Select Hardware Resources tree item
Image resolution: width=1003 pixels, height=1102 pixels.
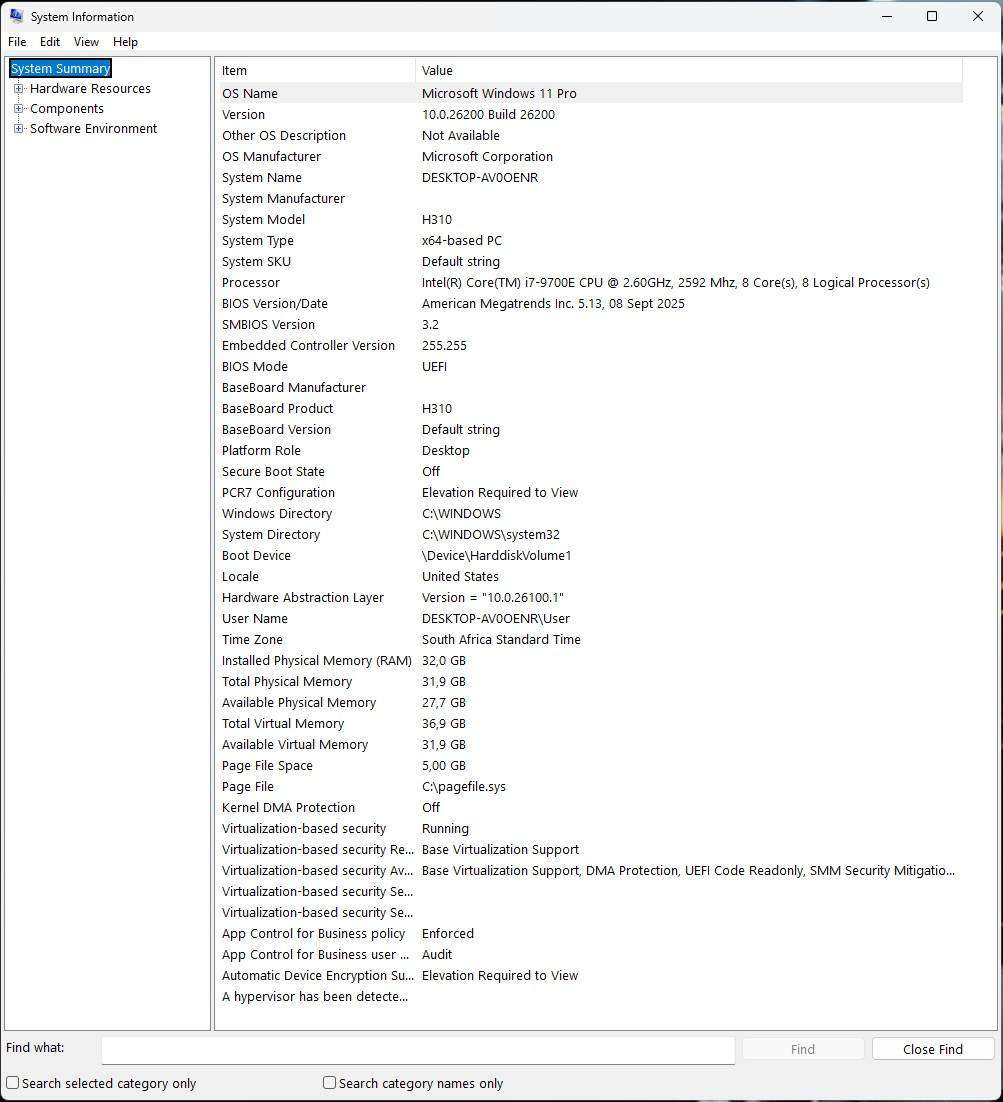[x=90, y=89]
